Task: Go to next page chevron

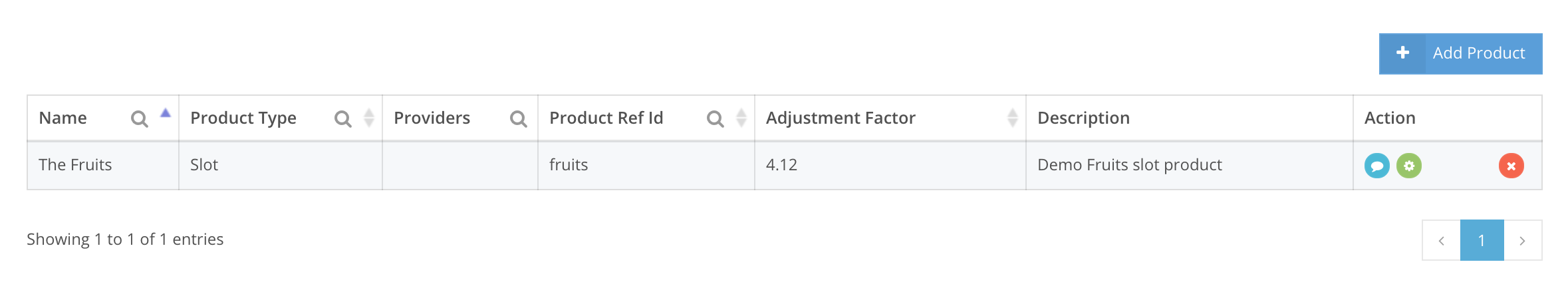Action: click(x=1522, y=241)
